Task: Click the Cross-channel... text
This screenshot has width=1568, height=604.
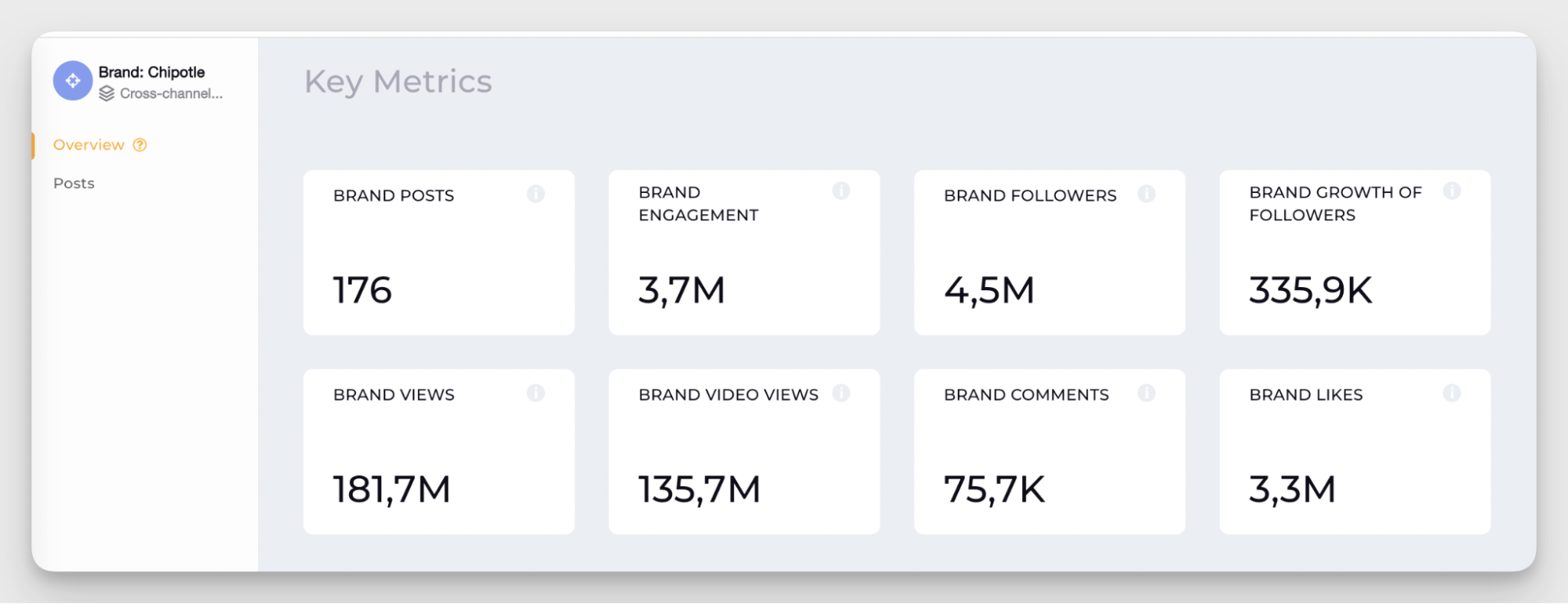Action: tap(171, 94)
